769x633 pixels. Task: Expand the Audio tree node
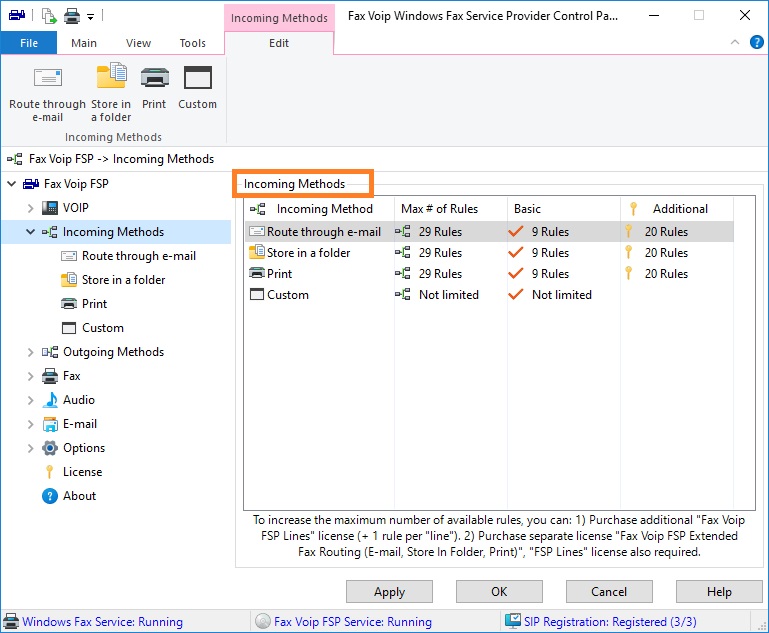30,400
